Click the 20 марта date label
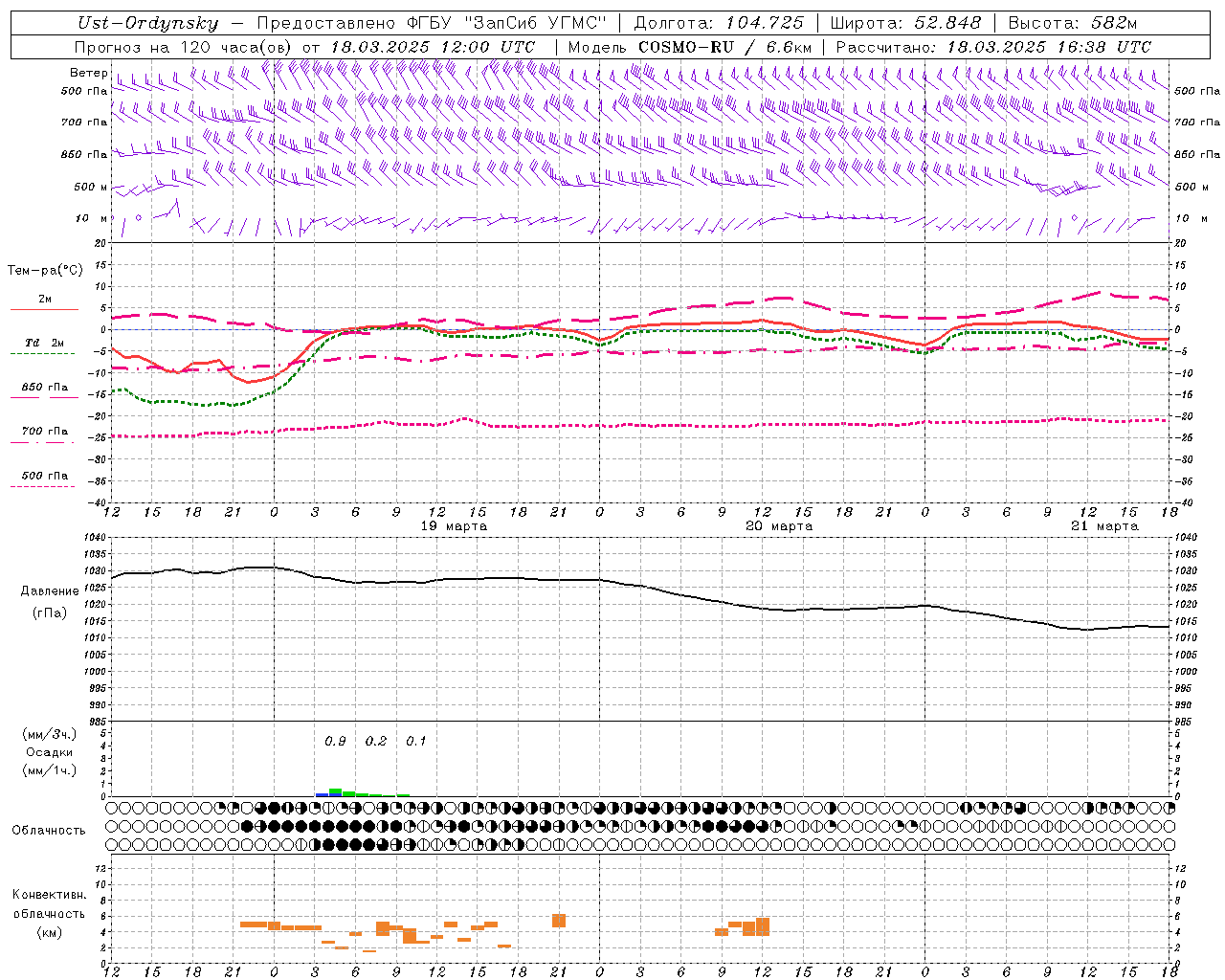 (779, 526)
